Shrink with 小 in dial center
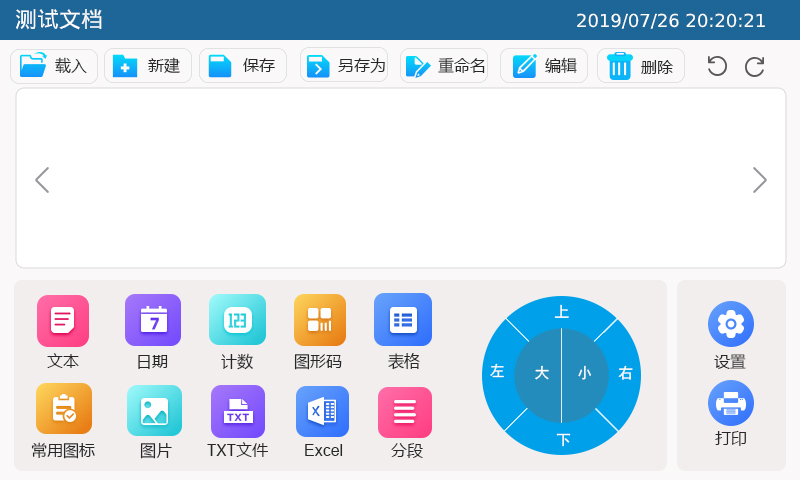The width and height of the screenshot is (800, 480). click(x=585, y=373)
